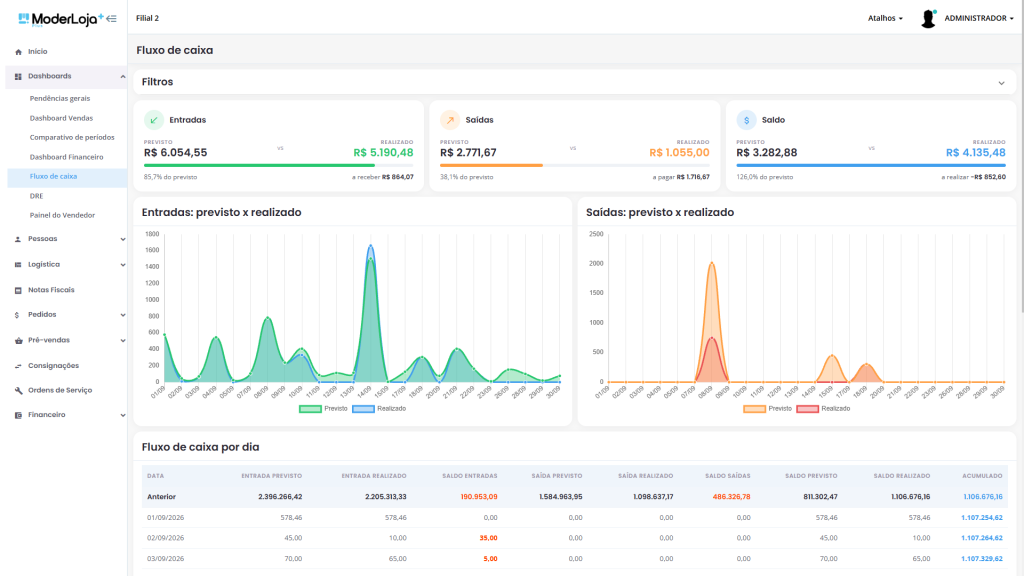This screenshot has height=576, width=1024.
Task: Click the SALDO REALIZADO column header
Action: (902, 476)
